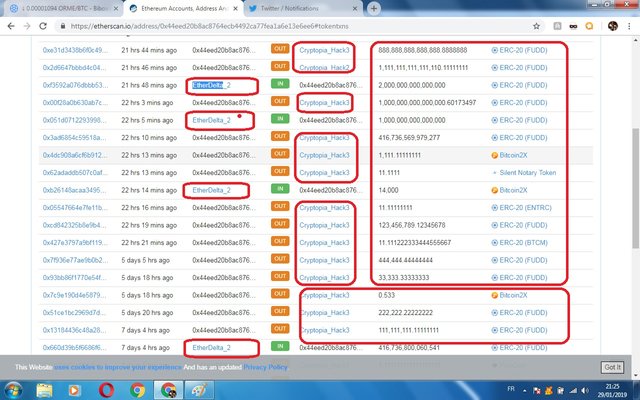
Task: Open the Paint app in the taskbar
Action: pyautogui.click(x=200, y=390)
